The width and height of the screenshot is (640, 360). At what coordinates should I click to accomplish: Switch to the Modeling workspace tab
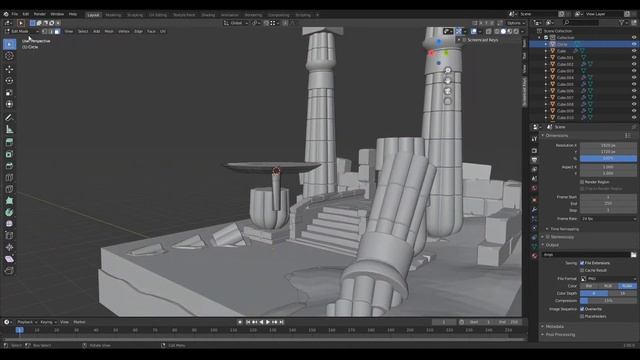coord(113,15)
